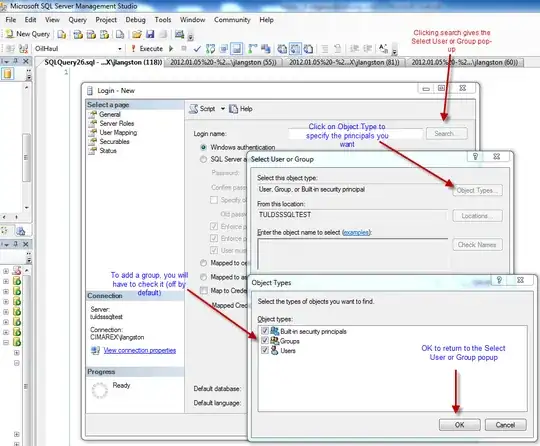Viewport: 540px width, 446px height.
Task: Click the Database Engine Query icon
Action: click(x=62, y=34)
